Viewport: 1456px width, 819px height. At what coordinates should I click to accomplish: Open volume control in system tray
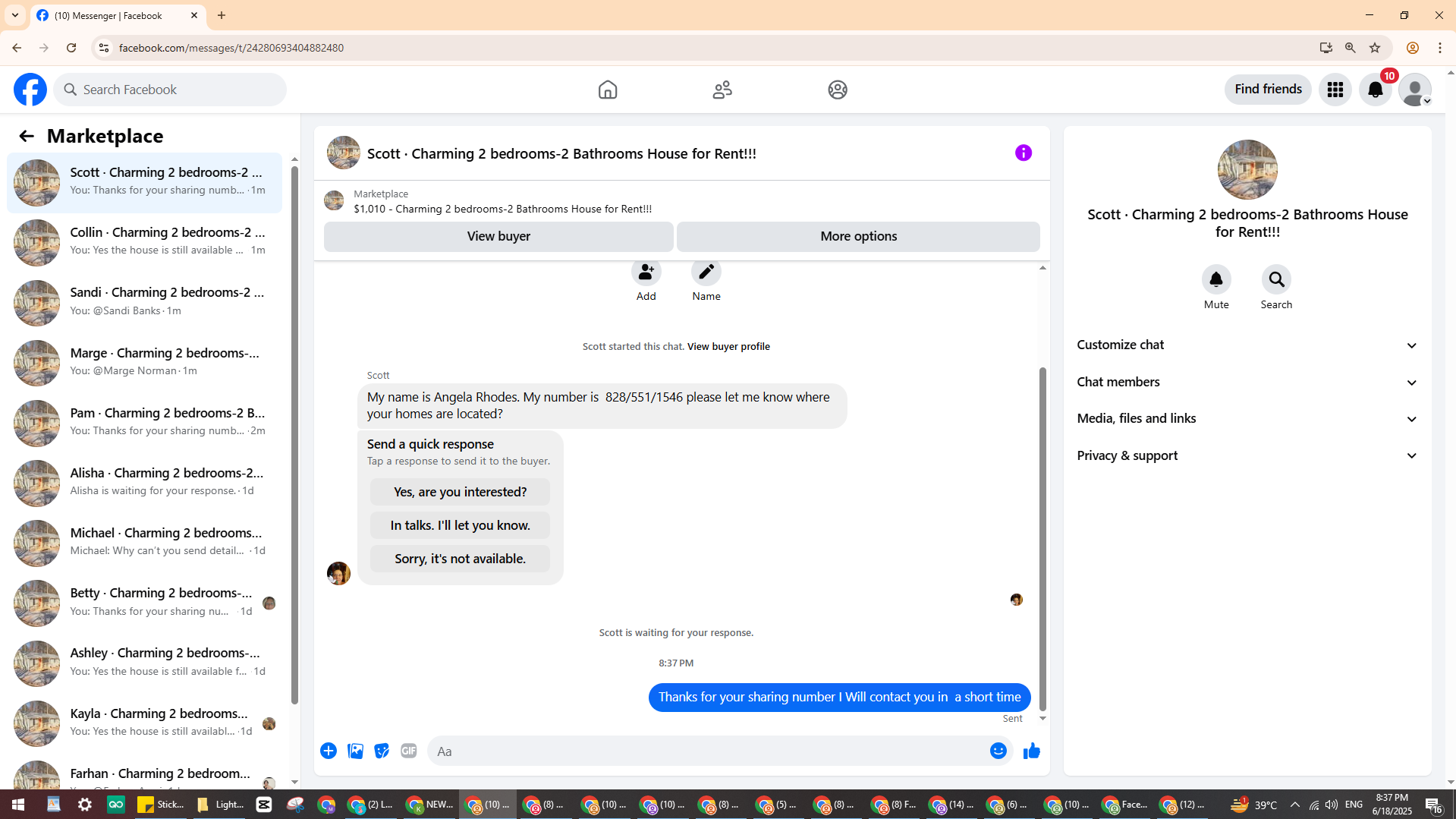[1332, 805]
